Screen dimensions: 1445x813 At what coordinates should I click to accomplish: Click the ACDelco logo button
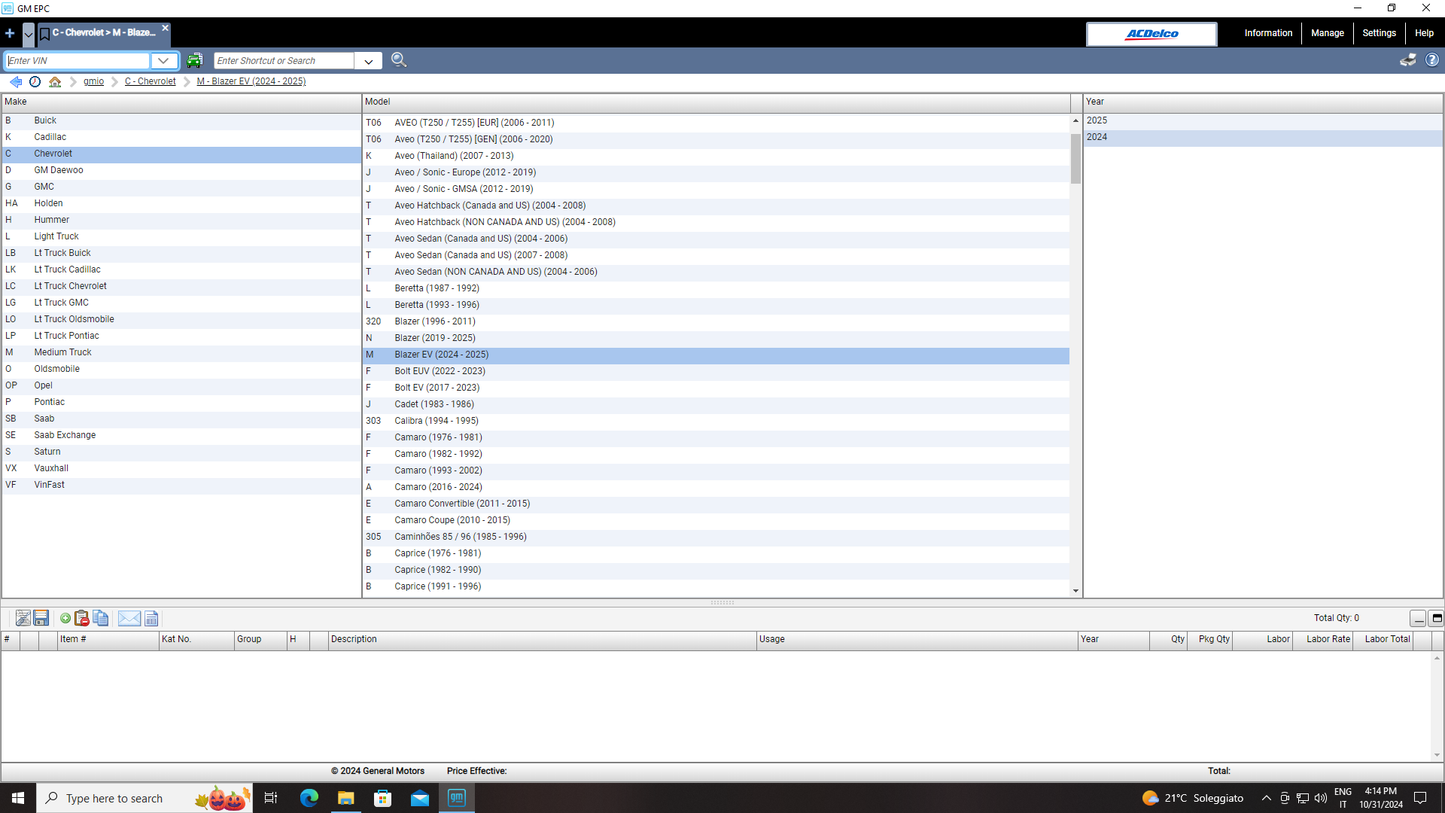pos(1152,34)
